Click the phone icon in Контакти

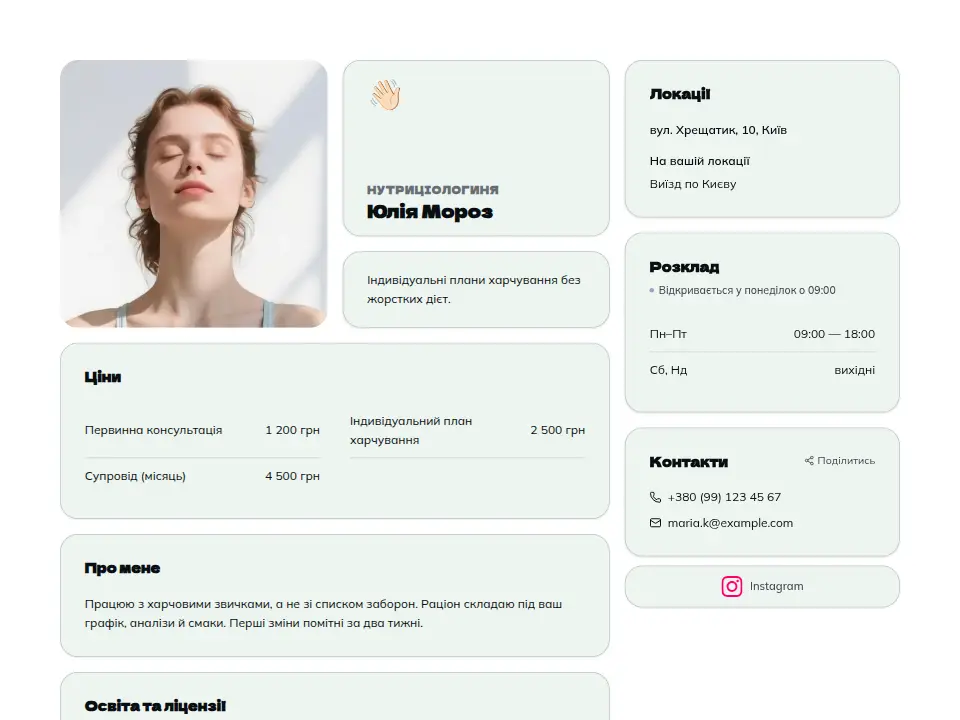coord(655,497)
